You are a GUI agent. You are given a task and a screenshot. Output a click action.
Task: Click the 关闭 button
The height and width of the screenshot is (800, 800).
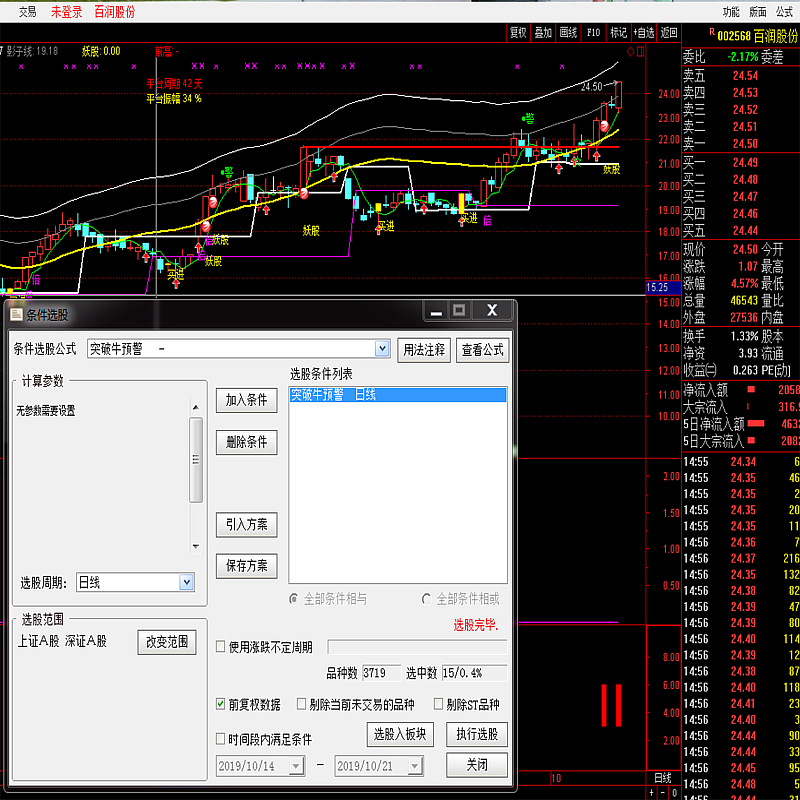point(477,765)
